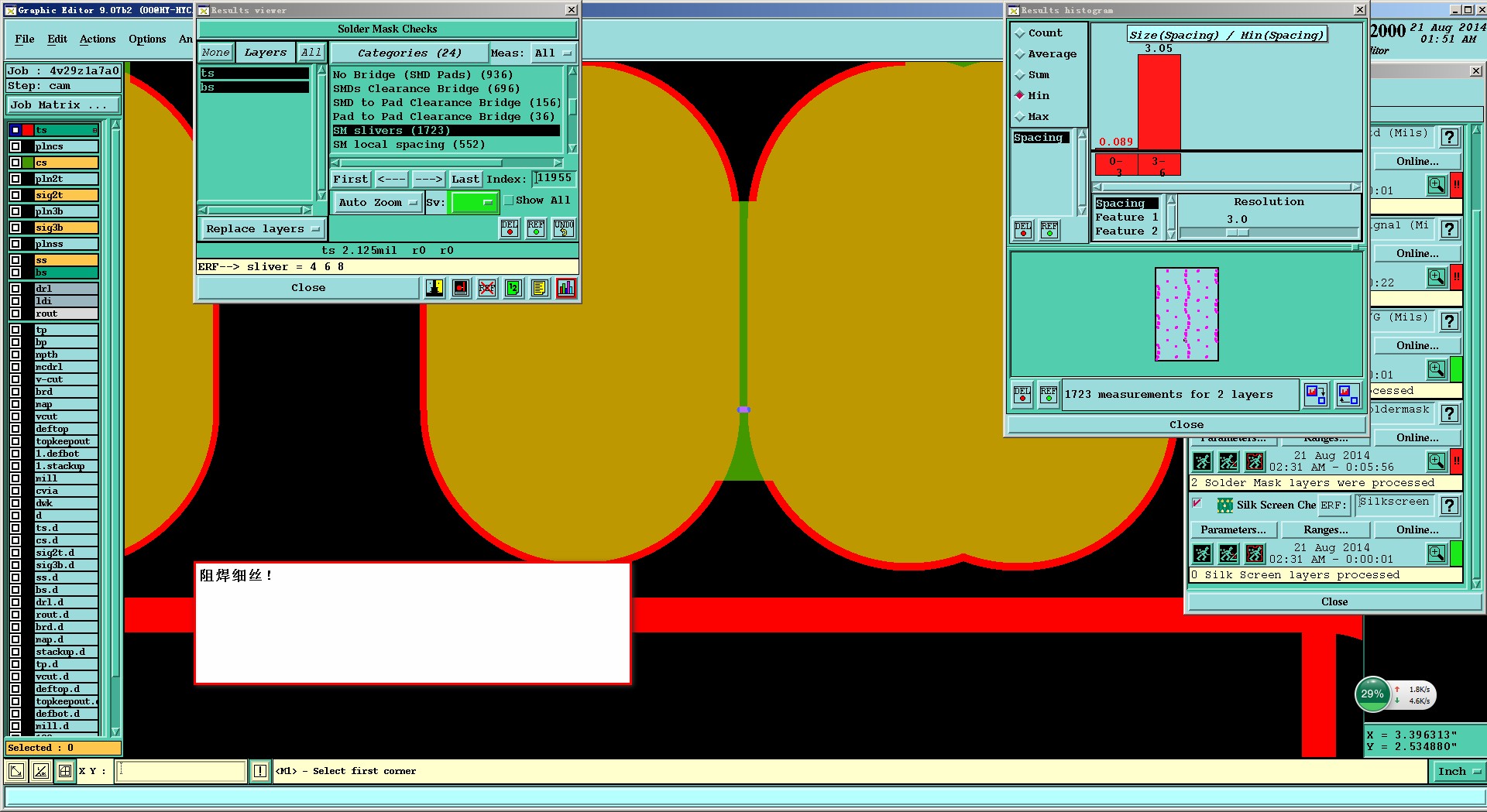This screenshot has height=812, width=1487.
Task: Select the Count radio option
Action: [x=1020, y=33]
